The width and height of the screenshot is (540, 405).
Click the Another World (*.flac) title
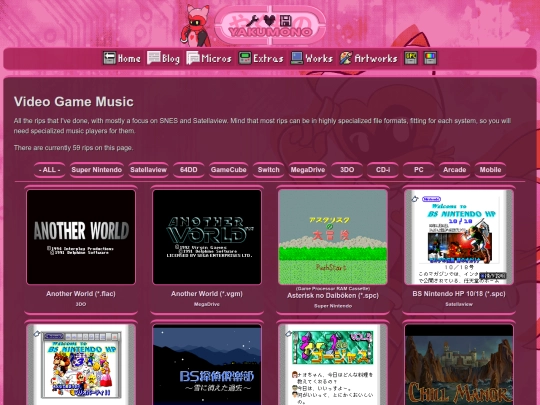coord(81,294)
